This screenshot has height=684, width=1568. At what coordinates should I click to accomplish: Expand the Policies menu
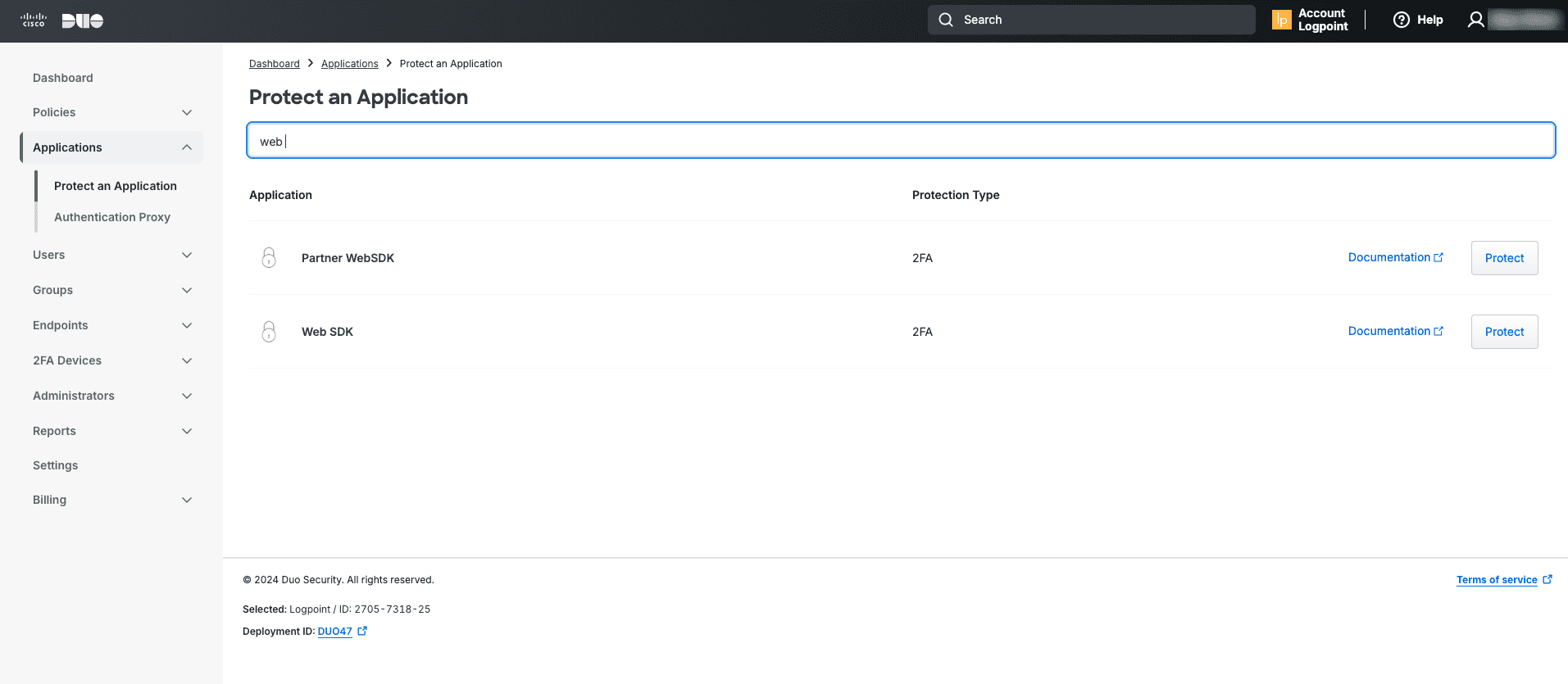click(187, 112)
